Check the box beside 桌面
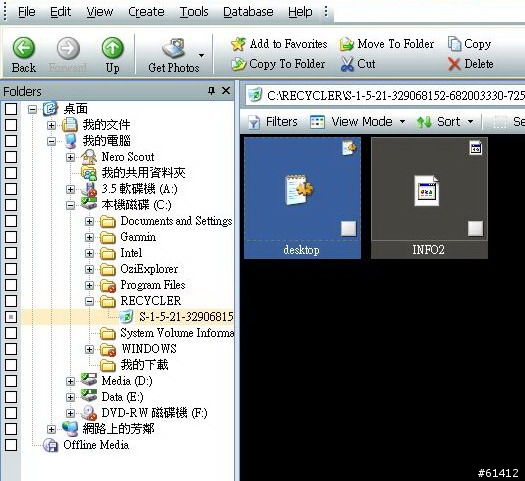Image resolution: width=525 pixels, height=481 pixels. pos(11,109)
